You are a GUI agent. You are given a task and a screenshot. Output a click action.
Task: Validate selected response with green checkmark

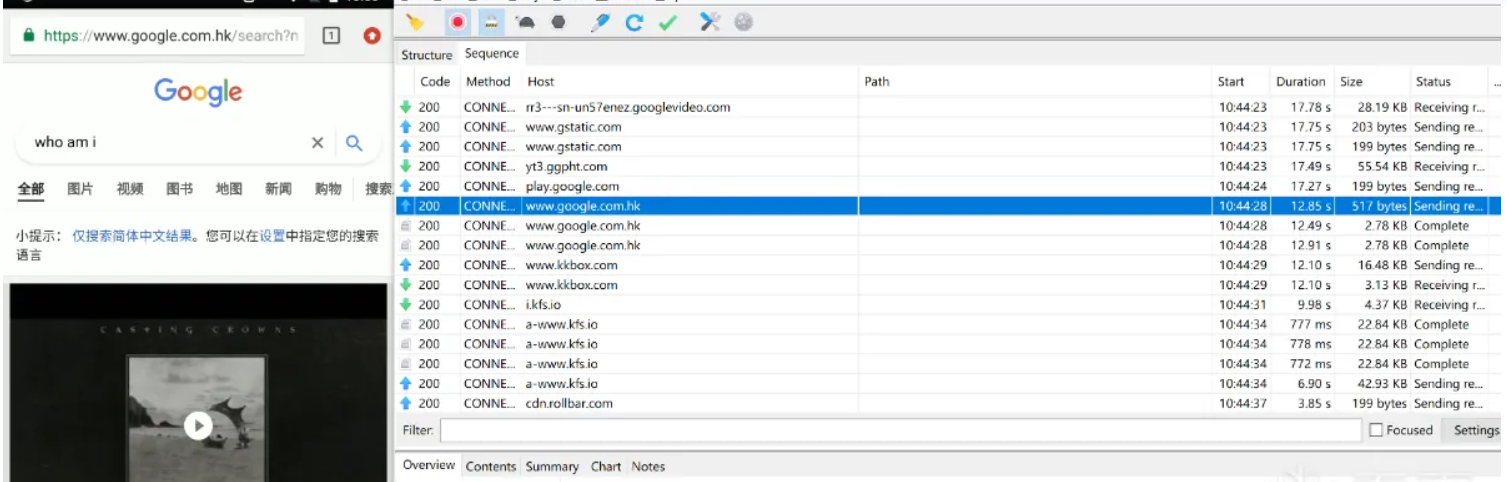(668, 21)
